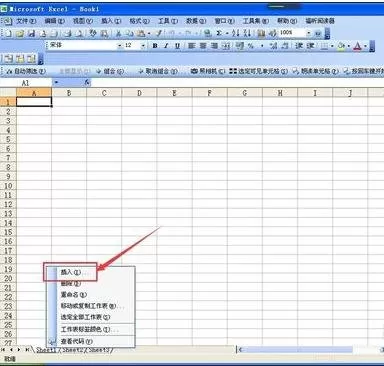Switch to the Sheet1 tab
This screenshot has height=366, width=384.
click(45, 350)
